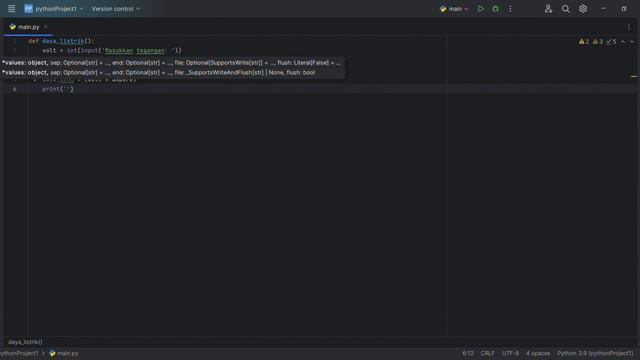Open the Python 3.9 interpreter selector
This screenshot has height=360, width=640.
595,353
